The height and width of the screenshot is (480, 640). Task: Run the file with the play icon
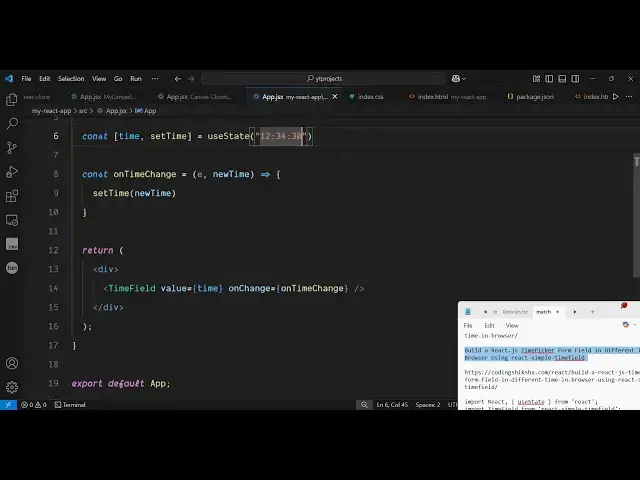click(616, 97)
